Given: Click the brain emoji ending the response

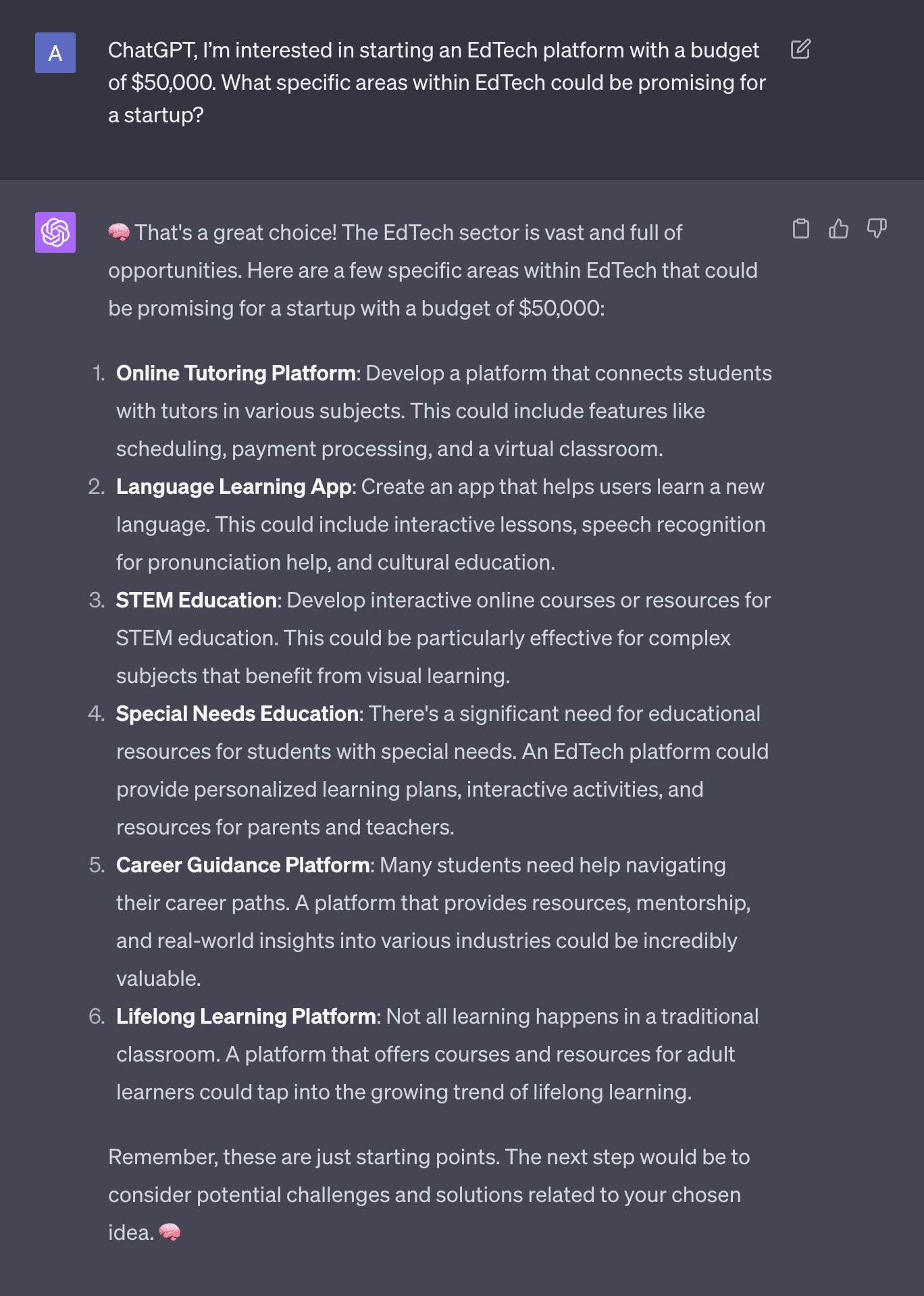Looking at the screenshot, I should tap(170, 1232).
